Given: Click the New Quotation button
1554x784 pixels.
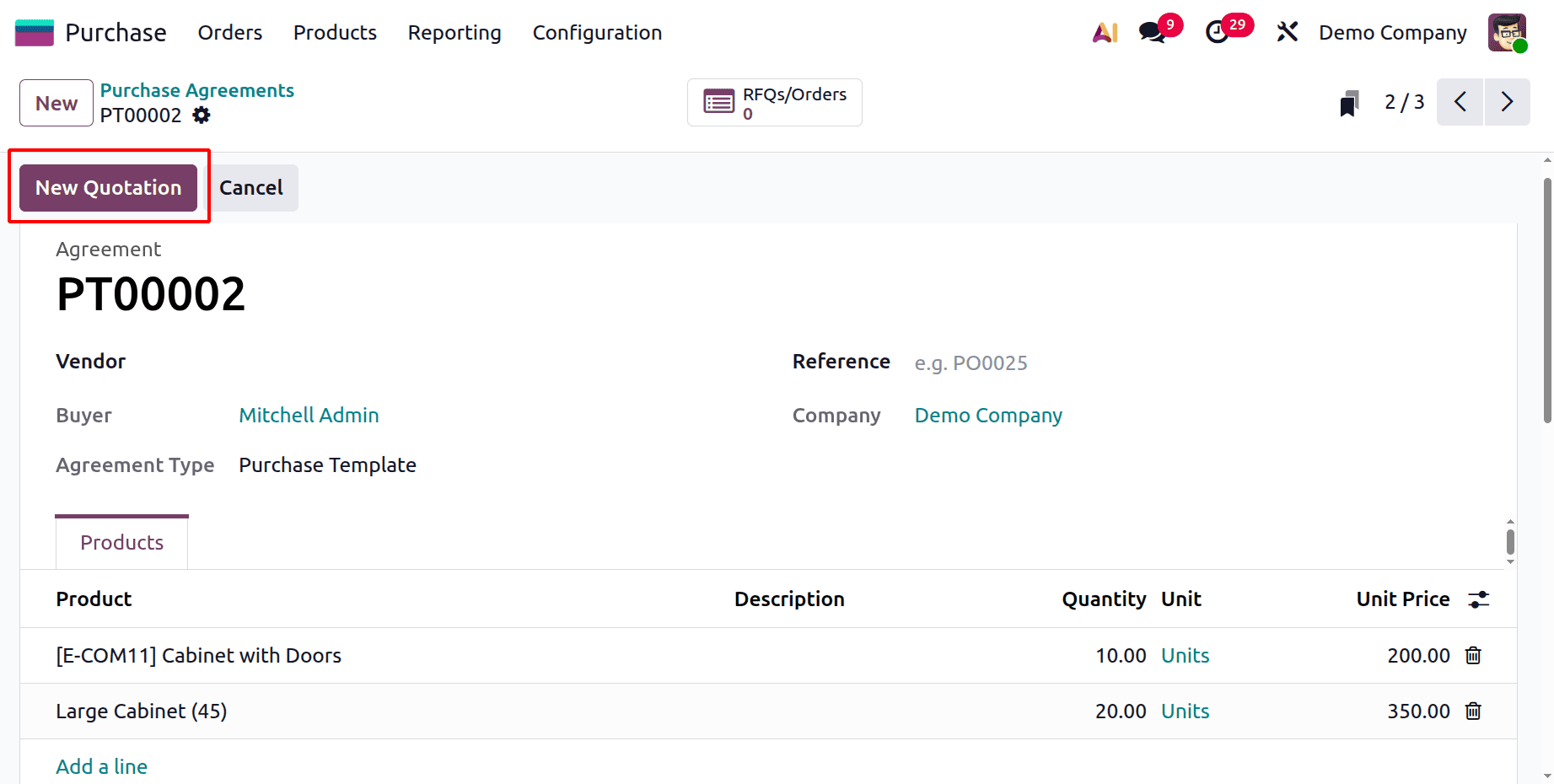Looking at the screenshot, I should (x=107, y=187).
